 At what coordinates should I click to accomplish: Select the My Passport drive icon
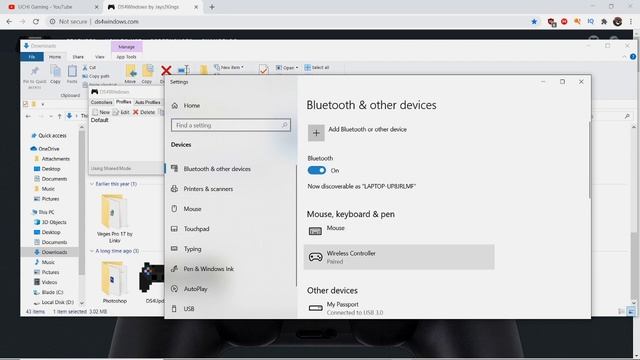pyautogui.click(x=316, y=308)
